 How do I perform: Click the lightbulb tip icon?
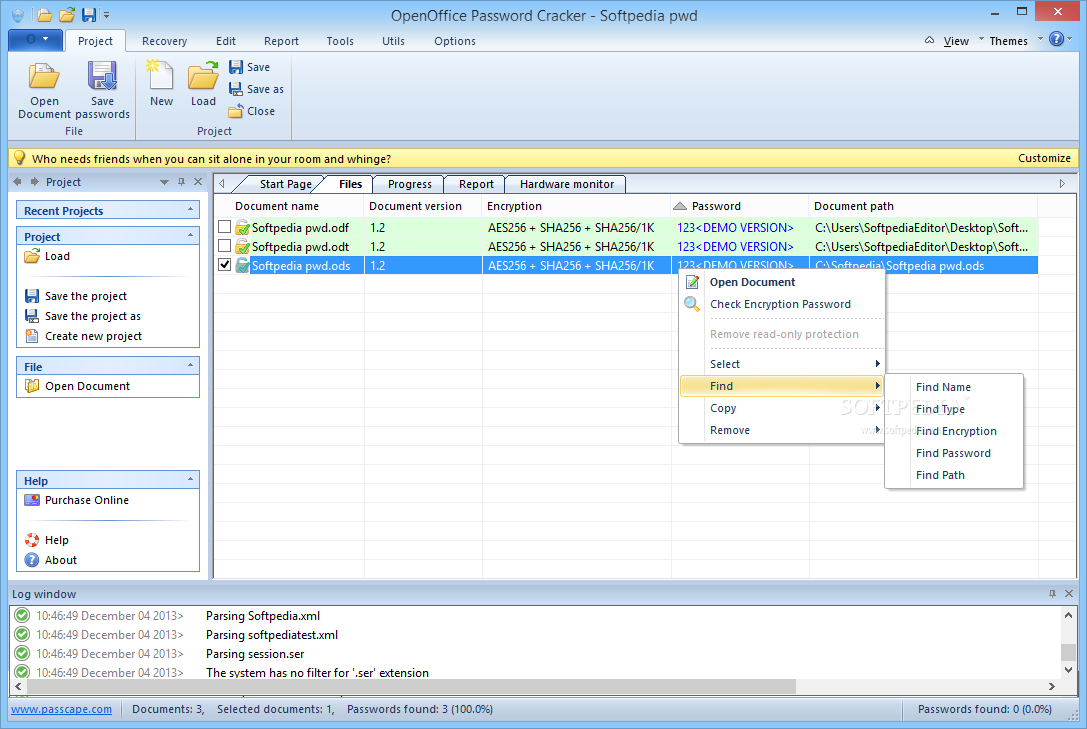(19, 158)
